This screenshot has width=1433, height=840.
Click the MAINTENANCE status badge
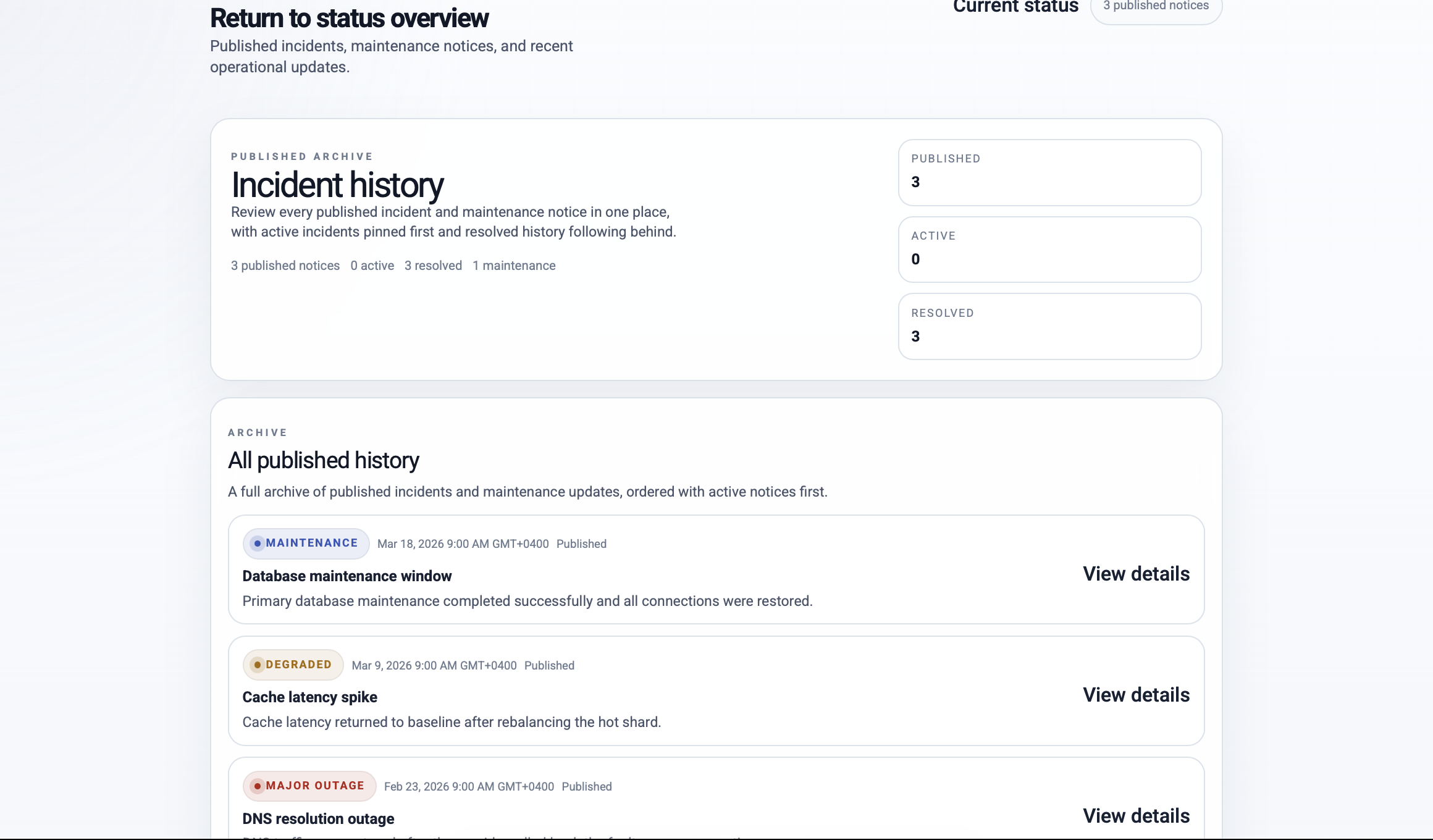point(306,544)
